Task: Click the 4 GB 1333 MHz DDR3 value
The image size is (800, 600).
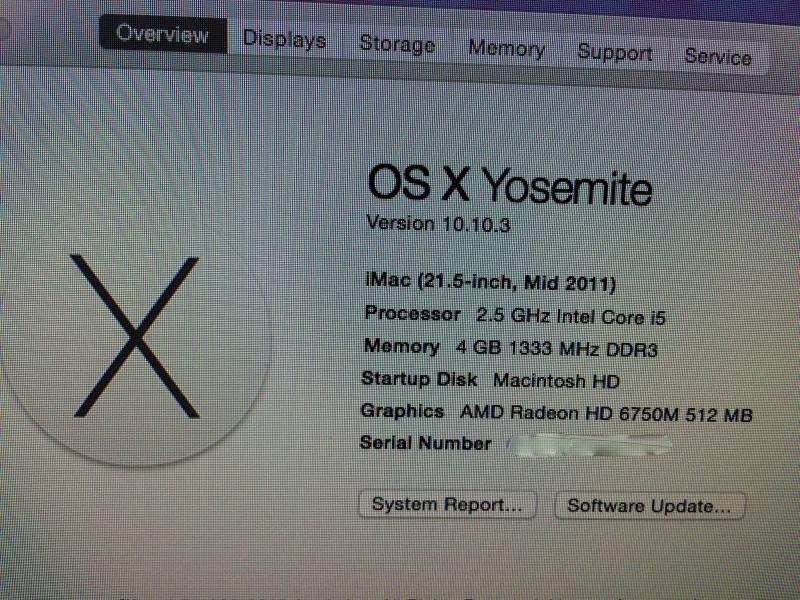Action: (x=556, y=349)
